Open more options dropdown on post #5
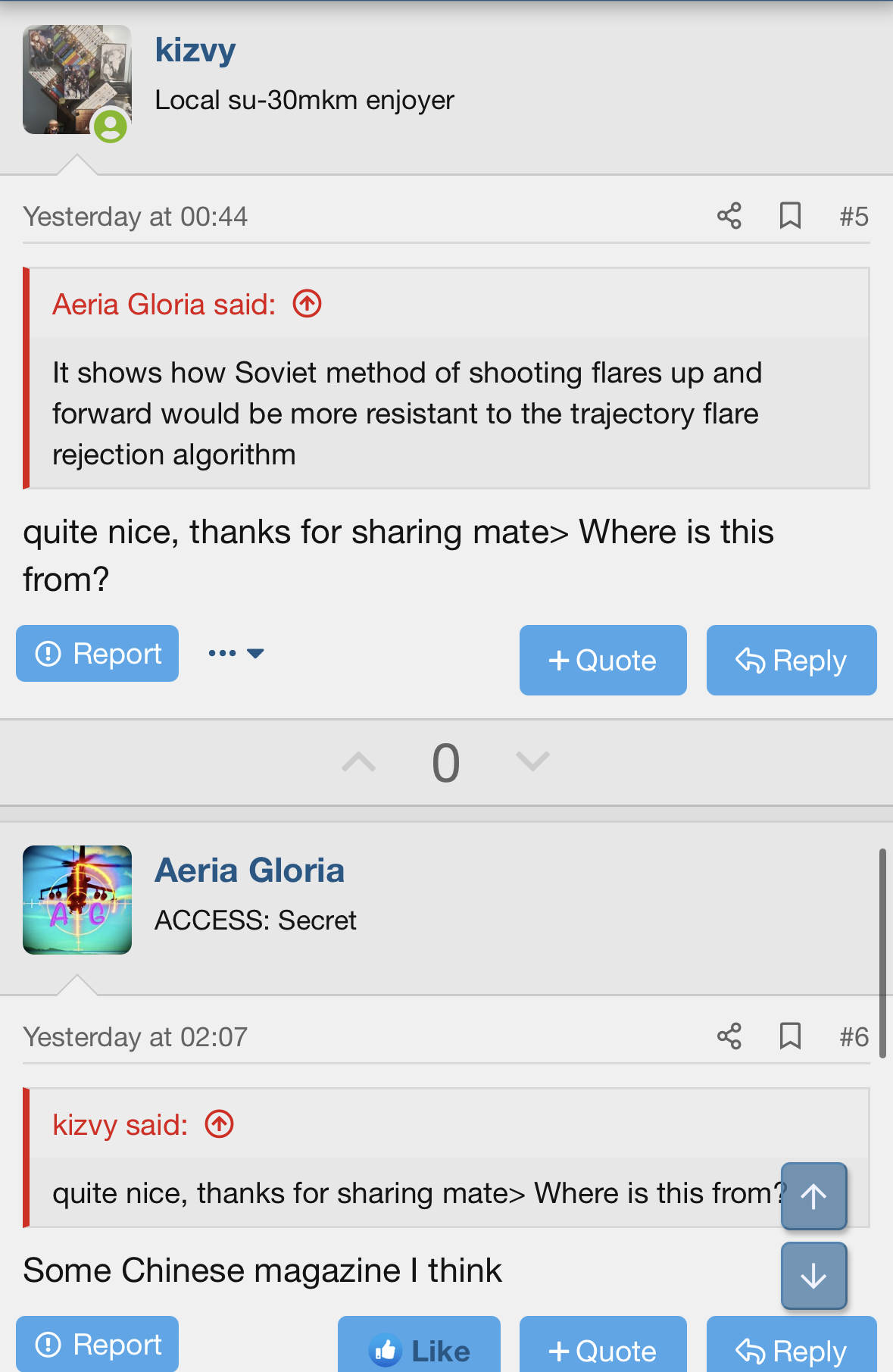 point(236,653)
